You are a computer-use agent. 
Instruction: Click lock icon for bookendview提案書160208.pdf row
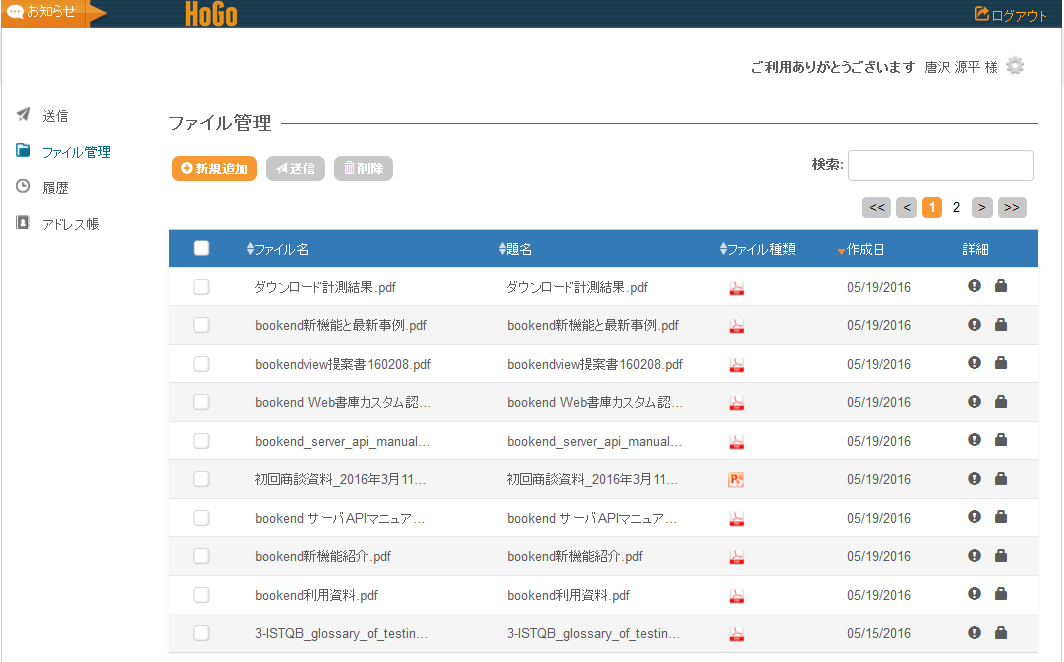coord(1001,363)
